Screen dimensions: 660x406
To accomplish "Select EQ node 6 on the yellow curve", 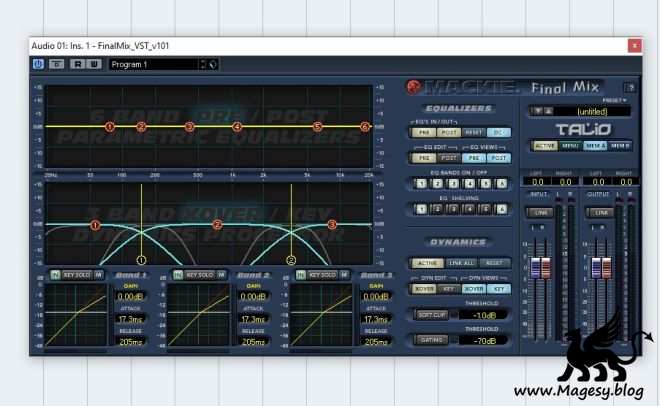I will (365, 126).
